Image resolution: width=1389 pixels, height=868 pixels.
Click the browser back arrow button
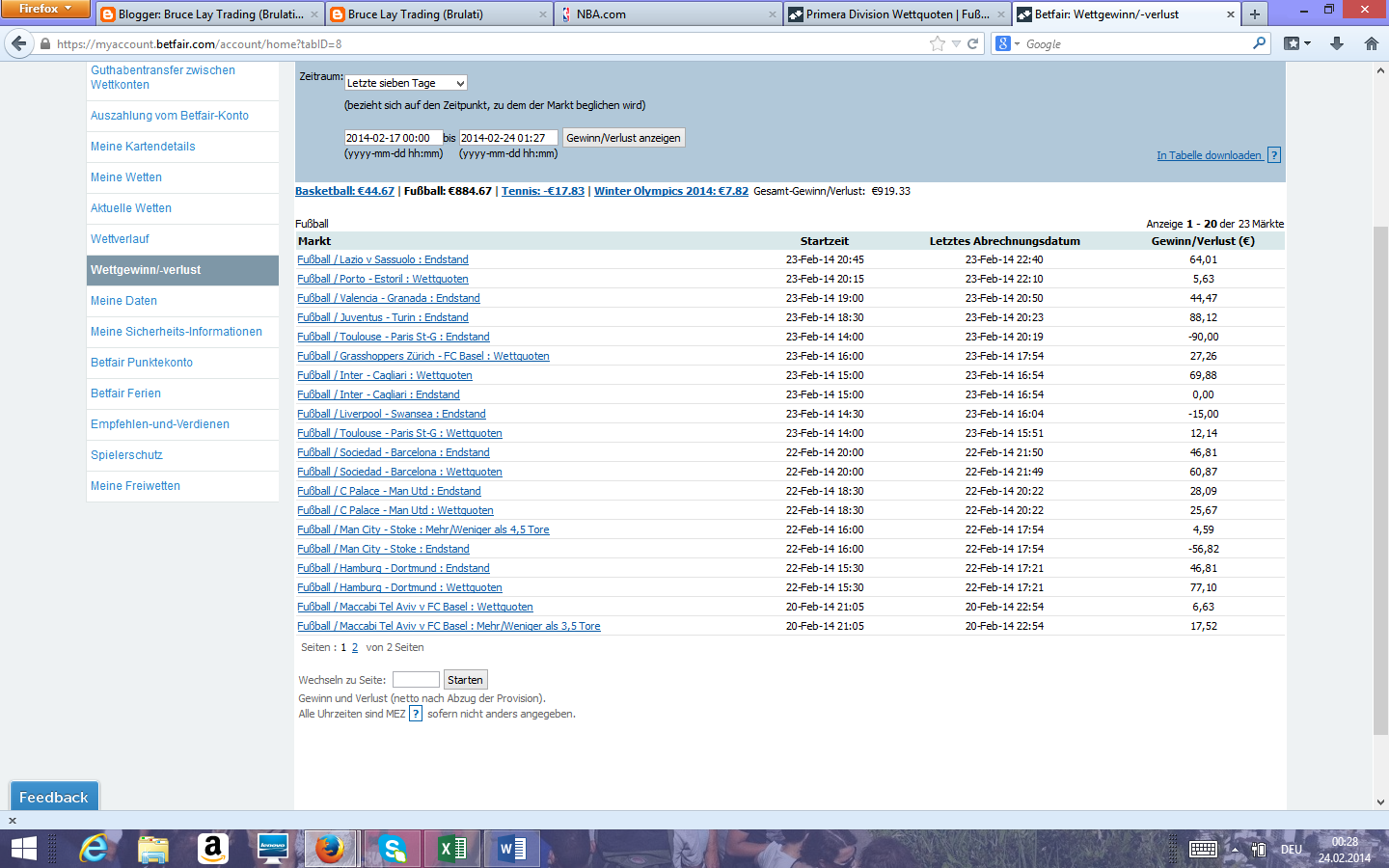[x=19, y=43]
